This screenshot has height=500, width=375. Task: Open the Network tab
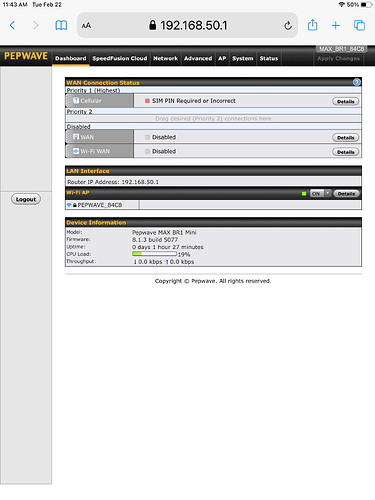click(166, 58)
